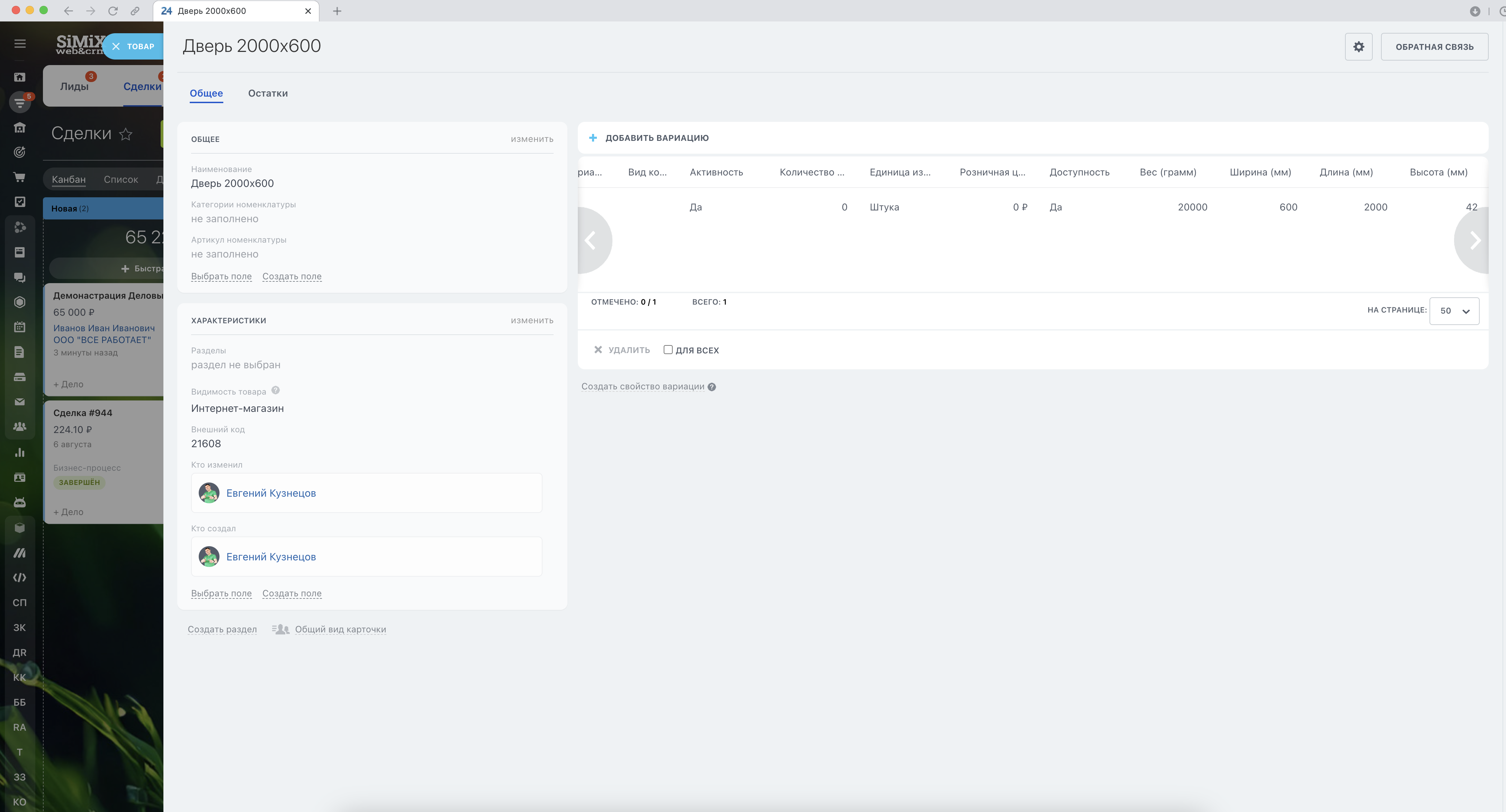Open Евгений Кузнецов under Кто создал
Screen dimensions: 1506x812
point(271,557)
